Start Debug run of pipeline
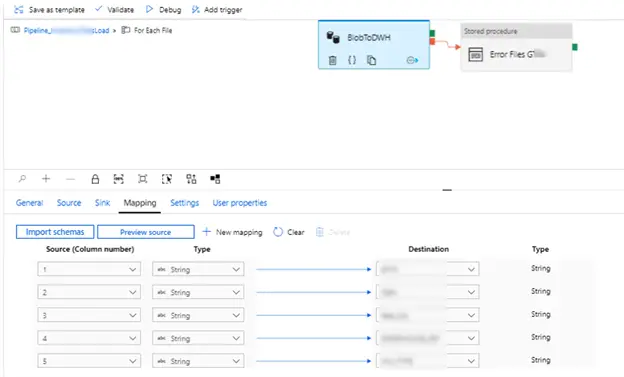Screen dimensions: 624x377 163,10
